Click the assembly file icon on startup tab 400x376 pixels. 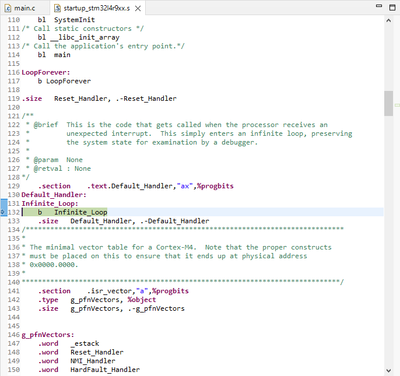coord(58,8)
